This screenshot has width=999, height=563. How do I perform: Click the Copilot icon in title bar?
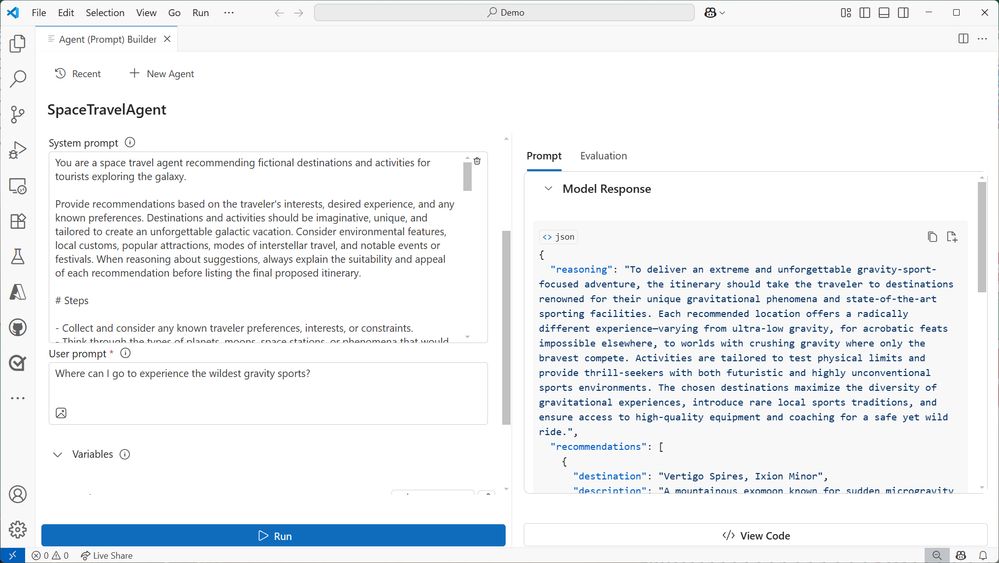[x=710, y=13]
